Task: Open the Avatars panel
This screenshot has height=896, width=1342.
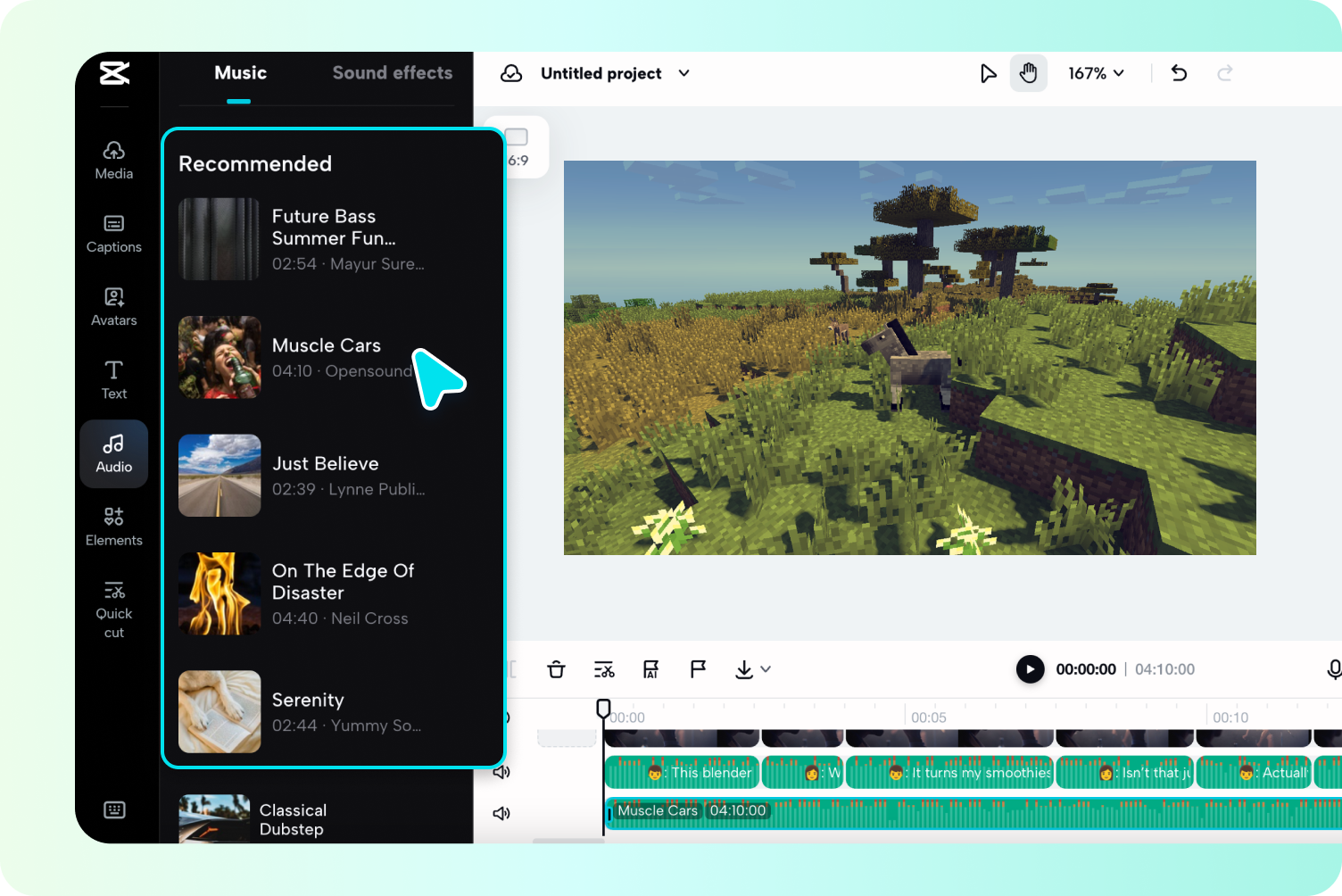Action: tap(114, 307)
